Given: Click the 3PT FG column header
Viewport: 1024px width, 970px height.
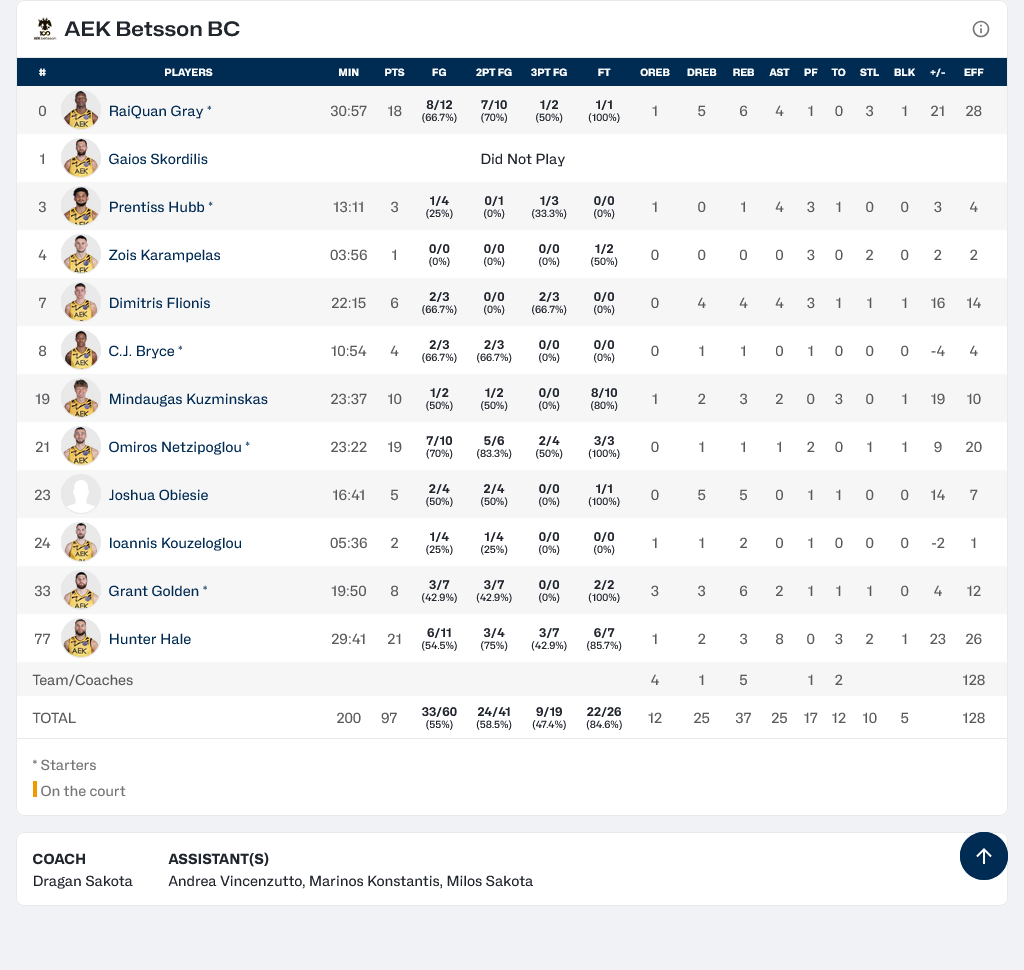Looking at the screenshot, I should pyautogui.click(x=549, y=72).
